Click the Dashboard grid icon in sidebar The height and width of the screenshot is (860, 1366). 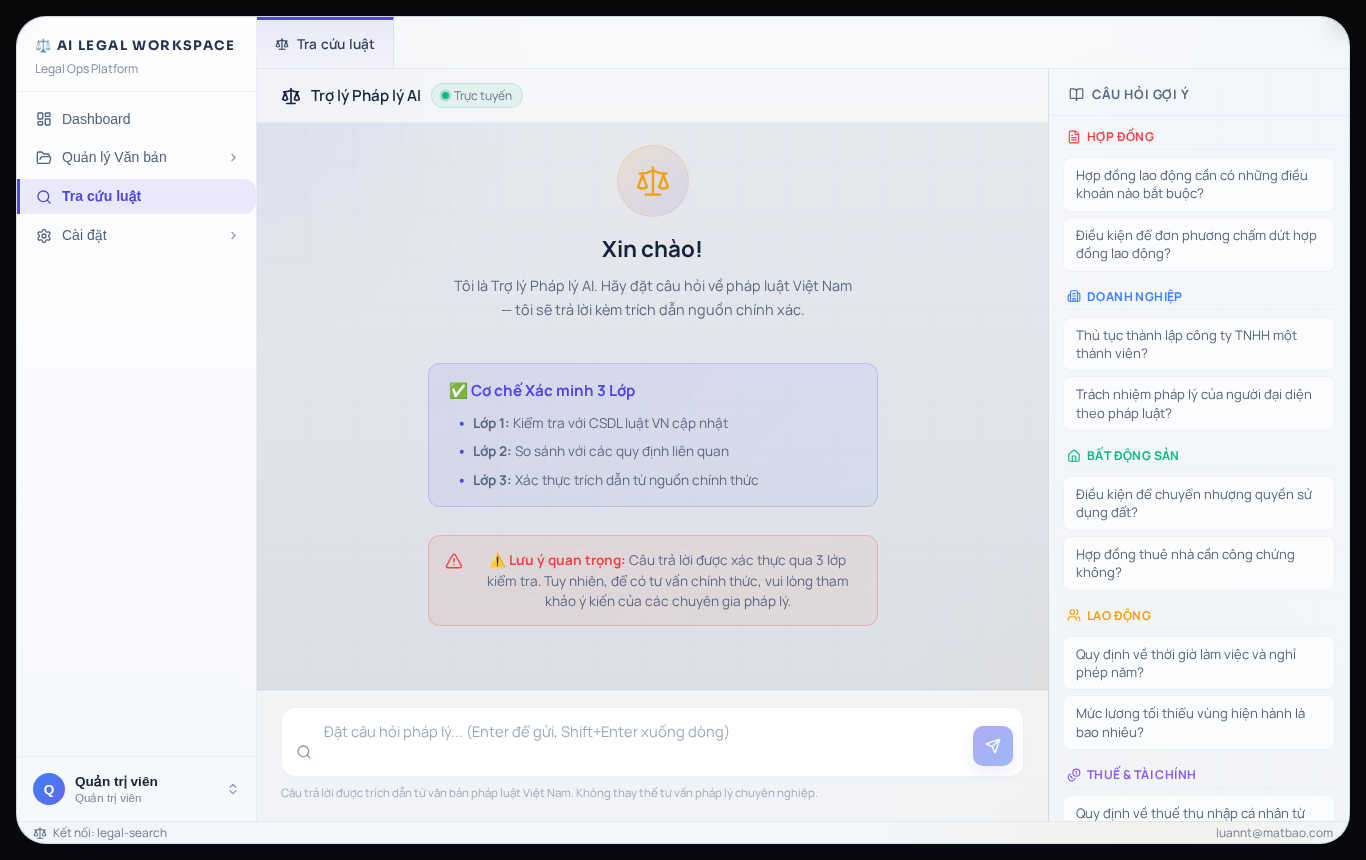tap(44, 119)
